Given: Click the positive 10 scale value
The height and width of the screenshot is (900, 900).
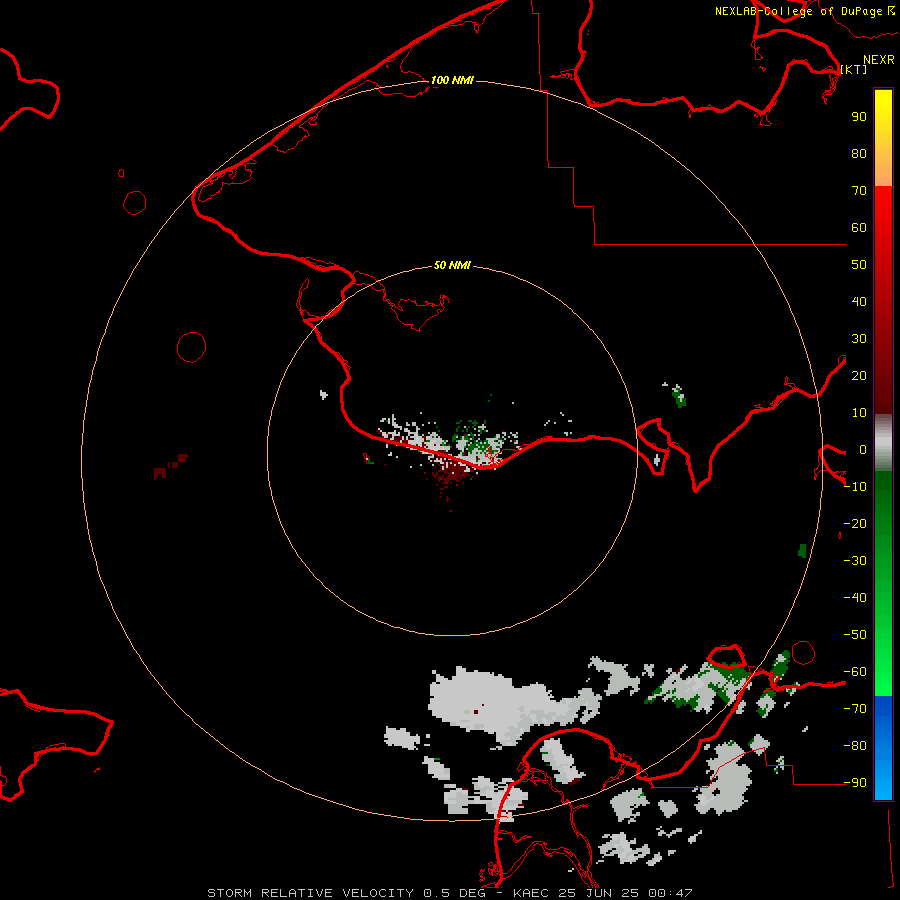Looking at the screenshot, I should point(859,413).
